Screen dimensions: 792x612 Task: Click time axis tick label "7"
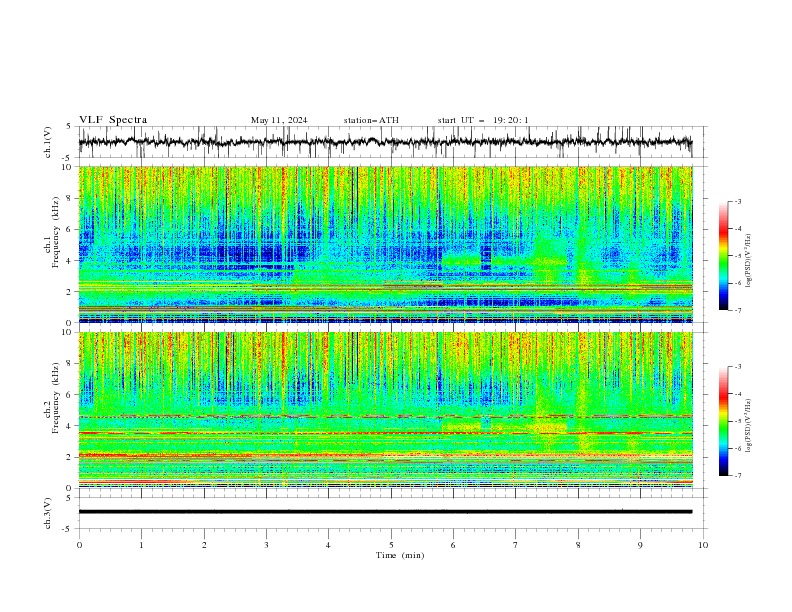tap(515, 545)
